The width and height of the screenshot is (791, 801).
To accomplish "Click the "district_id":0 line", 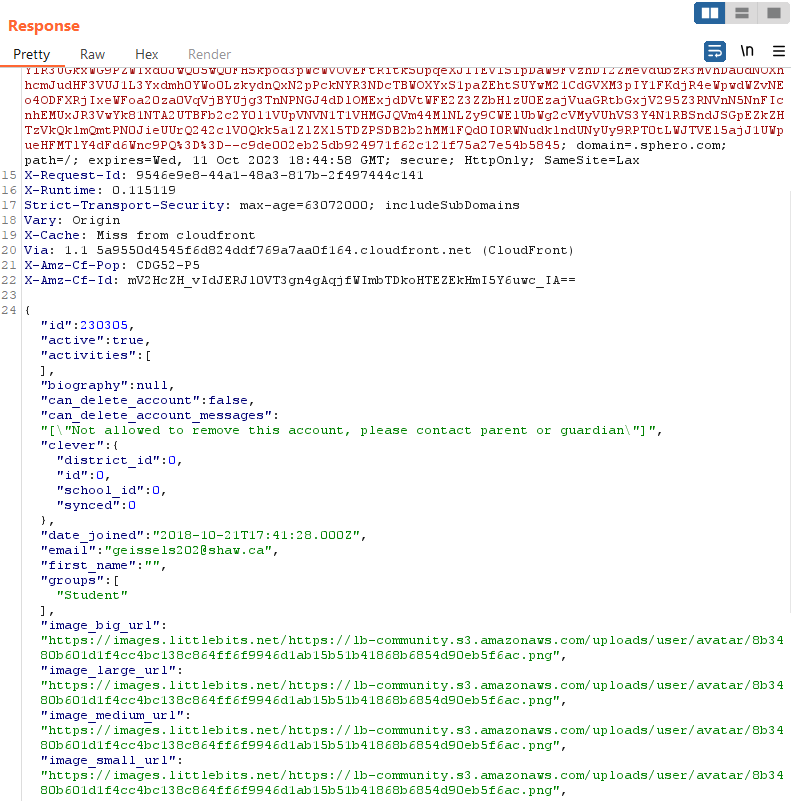I will 119,460.
